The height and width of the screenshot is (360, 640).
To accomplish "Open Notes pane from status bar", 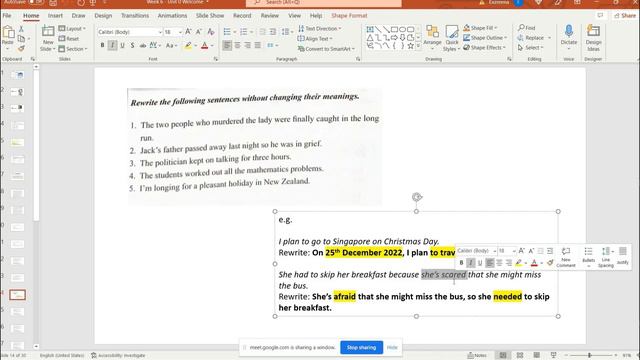I will tap(477, 356).
